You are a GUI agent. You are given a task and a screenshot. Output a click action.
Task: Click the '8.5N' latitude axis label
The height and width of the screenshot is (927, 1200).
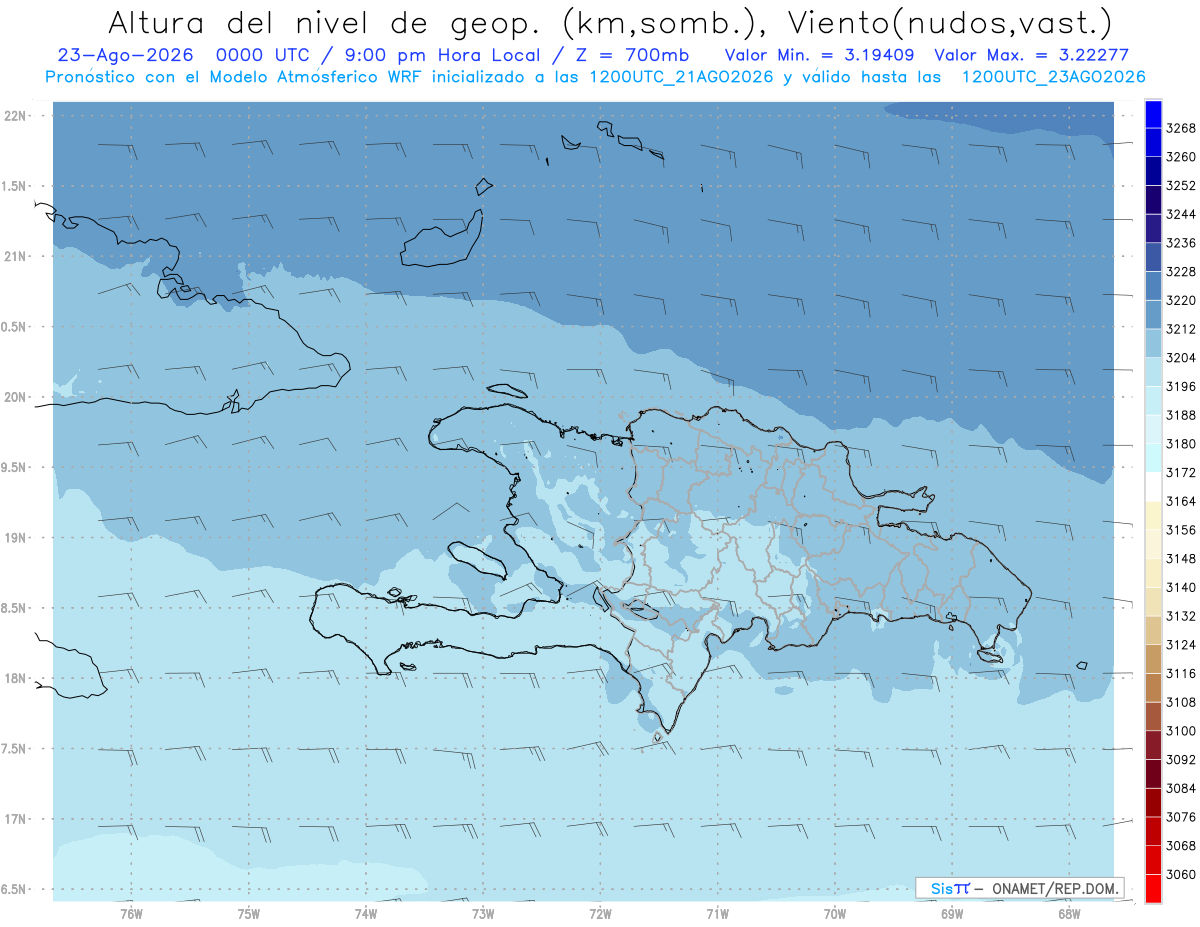click(x=14, y=608)
